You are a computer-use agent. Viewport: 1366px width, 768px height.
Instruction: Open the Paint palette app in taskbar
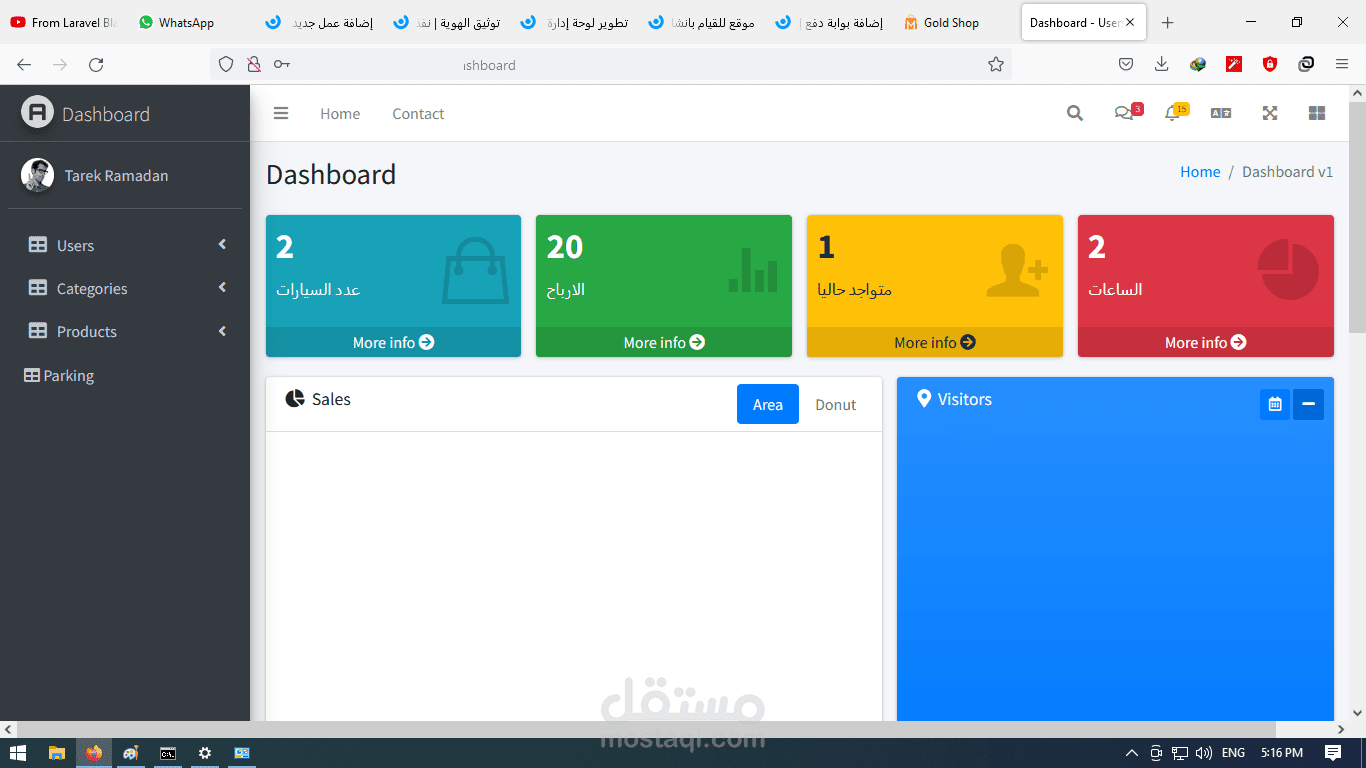pyautogui.click(x=131, y=753)
